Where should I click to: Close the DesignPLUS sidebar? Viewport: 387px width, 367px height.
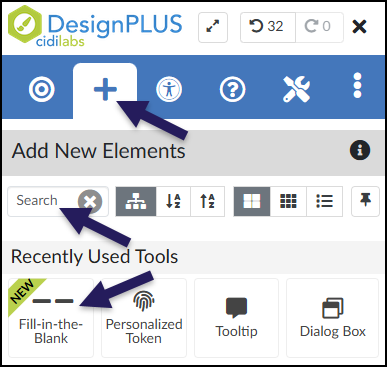(359, 27)
